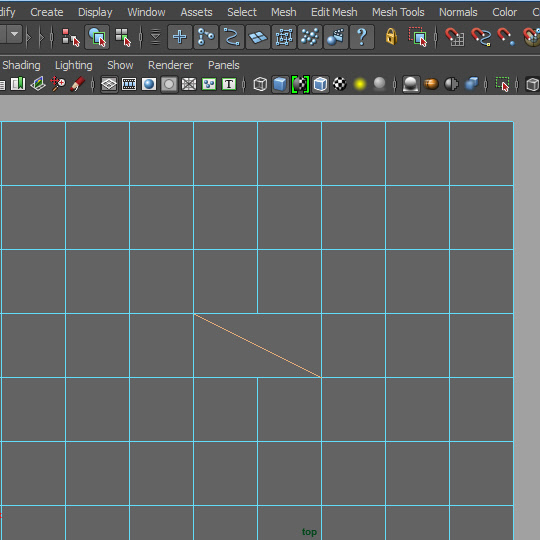This screenshot has height=540, width=540.
Task: Open the Panels menu
Action: 224,65
